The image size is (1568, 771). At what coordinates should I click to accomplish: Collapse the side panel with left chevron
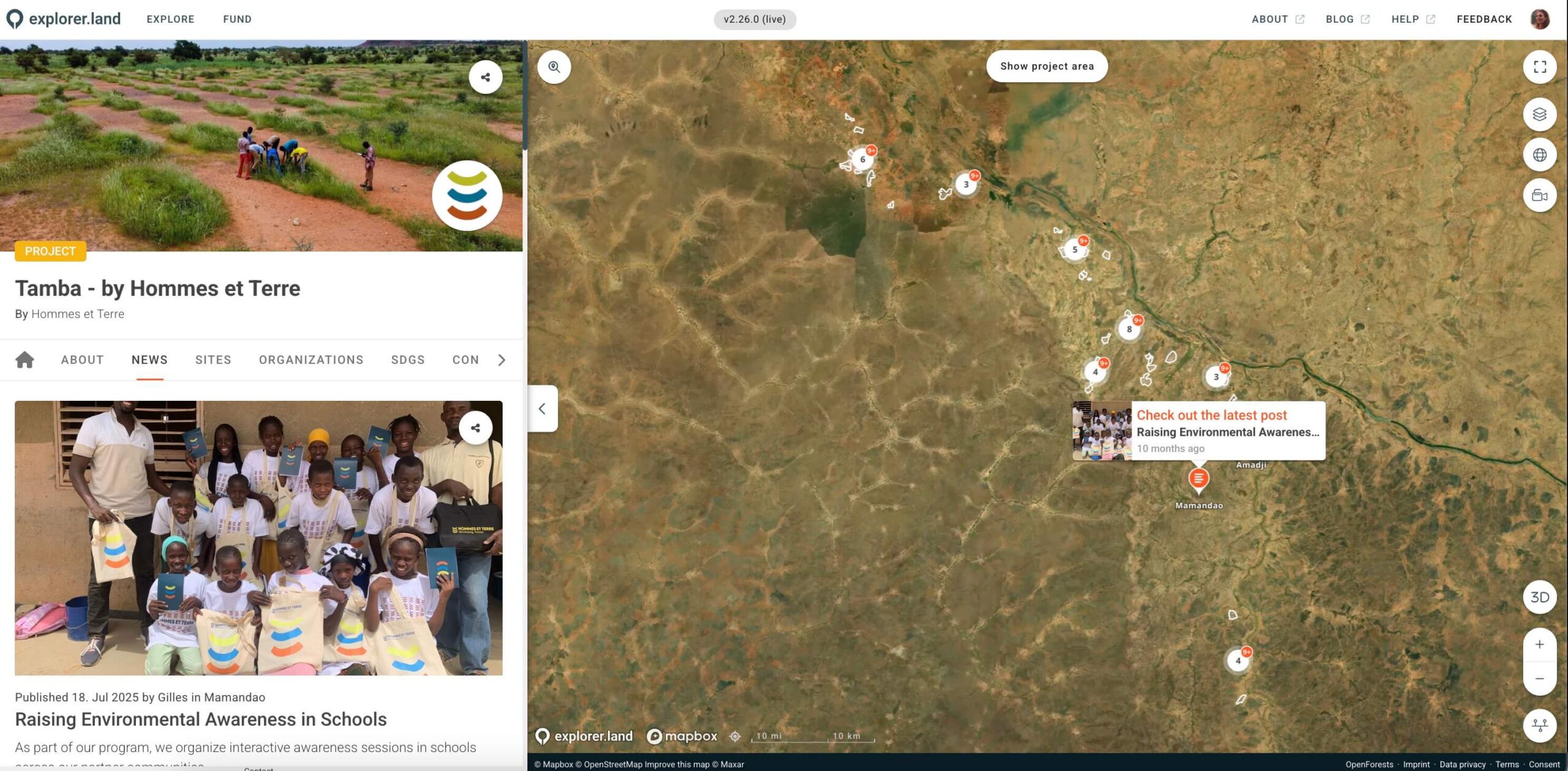pos(542,408)
